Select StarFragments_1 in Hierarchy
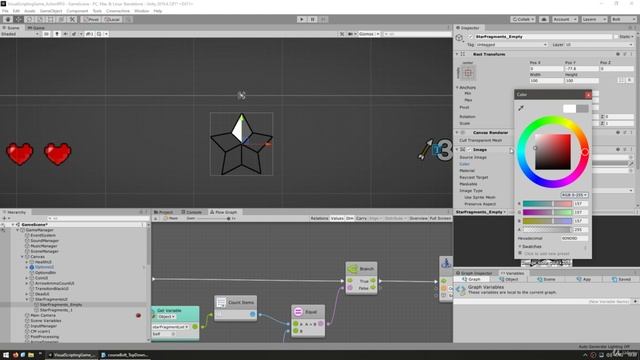Screen dimensions: 640x360 [56, 310]
